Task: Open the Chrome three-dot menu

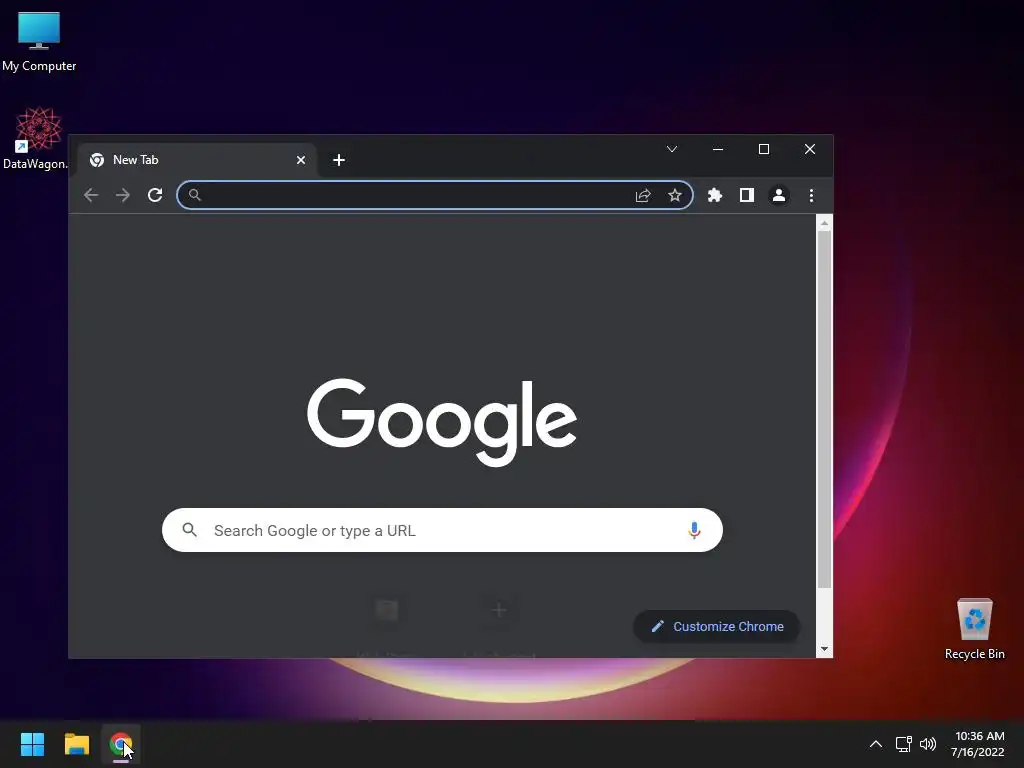Action: point(811,195)
